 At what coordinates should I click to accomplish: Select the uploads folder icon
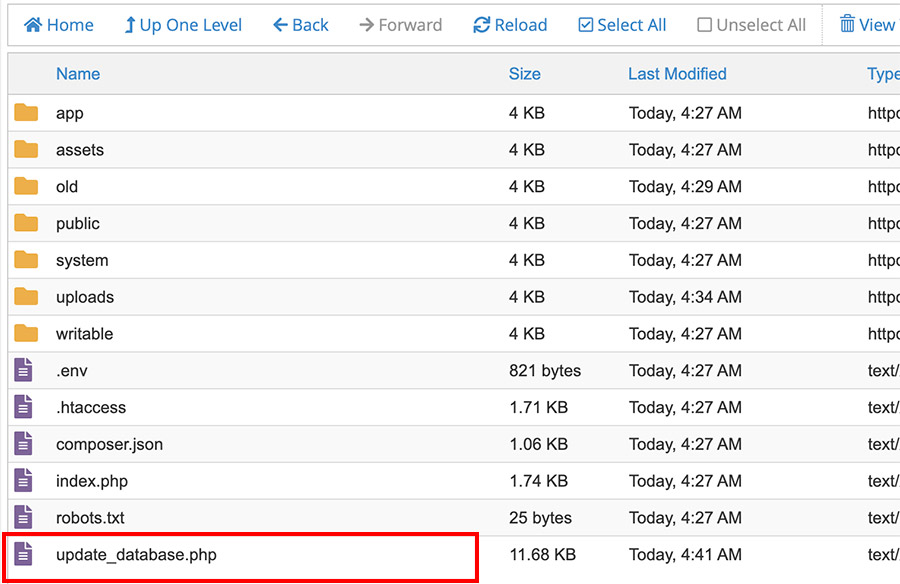coord(26,297)
